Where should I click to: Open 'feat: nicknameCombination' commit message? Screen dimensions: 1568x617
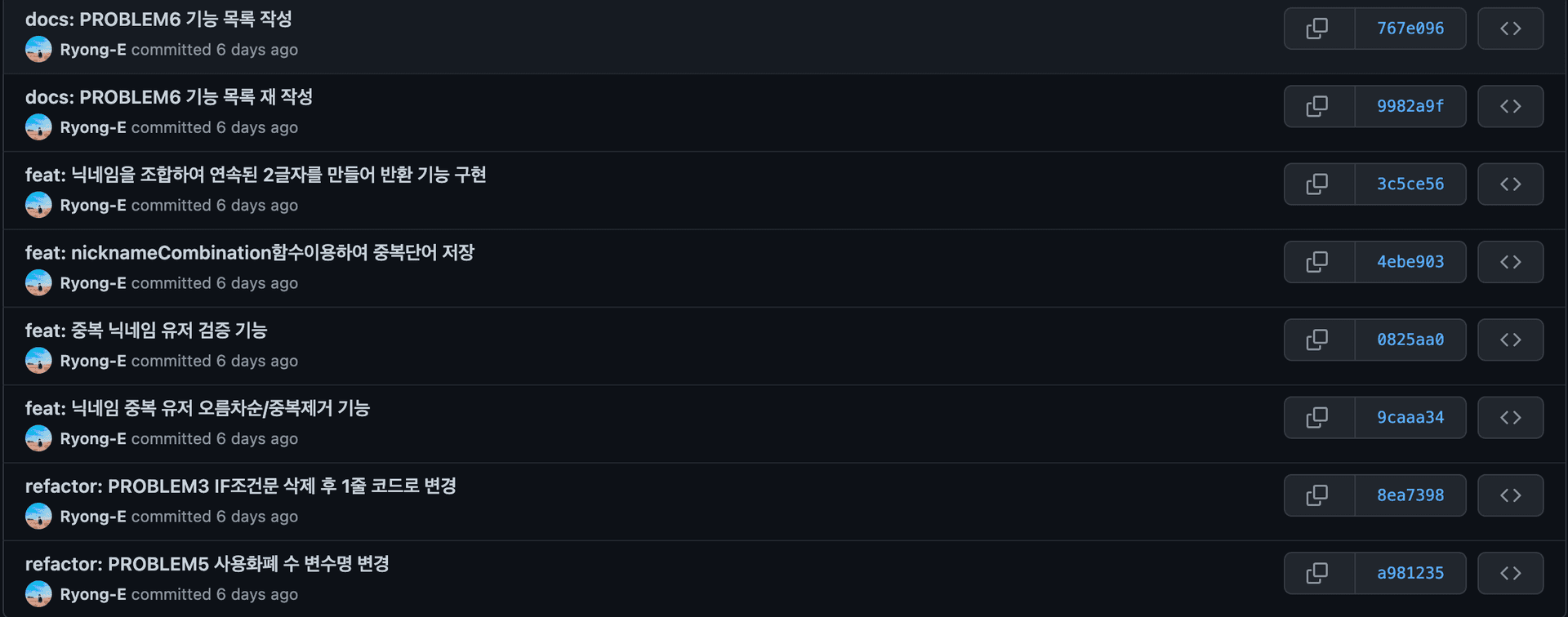click(249, 253)
